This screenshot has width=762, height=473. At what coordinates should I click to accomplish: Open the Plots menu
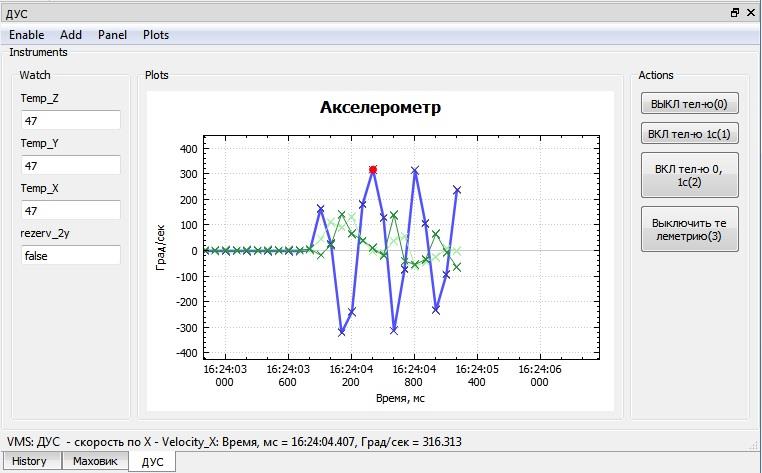click(156, 35)
